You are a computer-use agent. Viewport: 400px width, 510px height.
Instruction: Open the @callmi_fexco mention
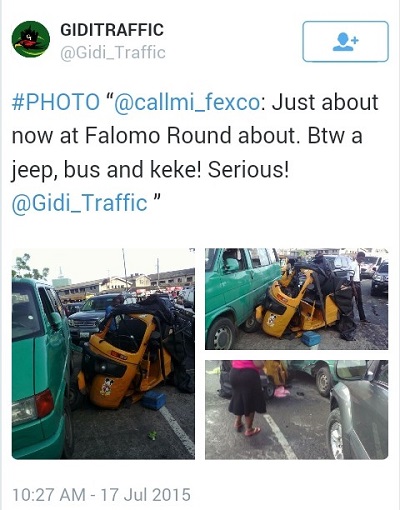(x=187, y=103)
